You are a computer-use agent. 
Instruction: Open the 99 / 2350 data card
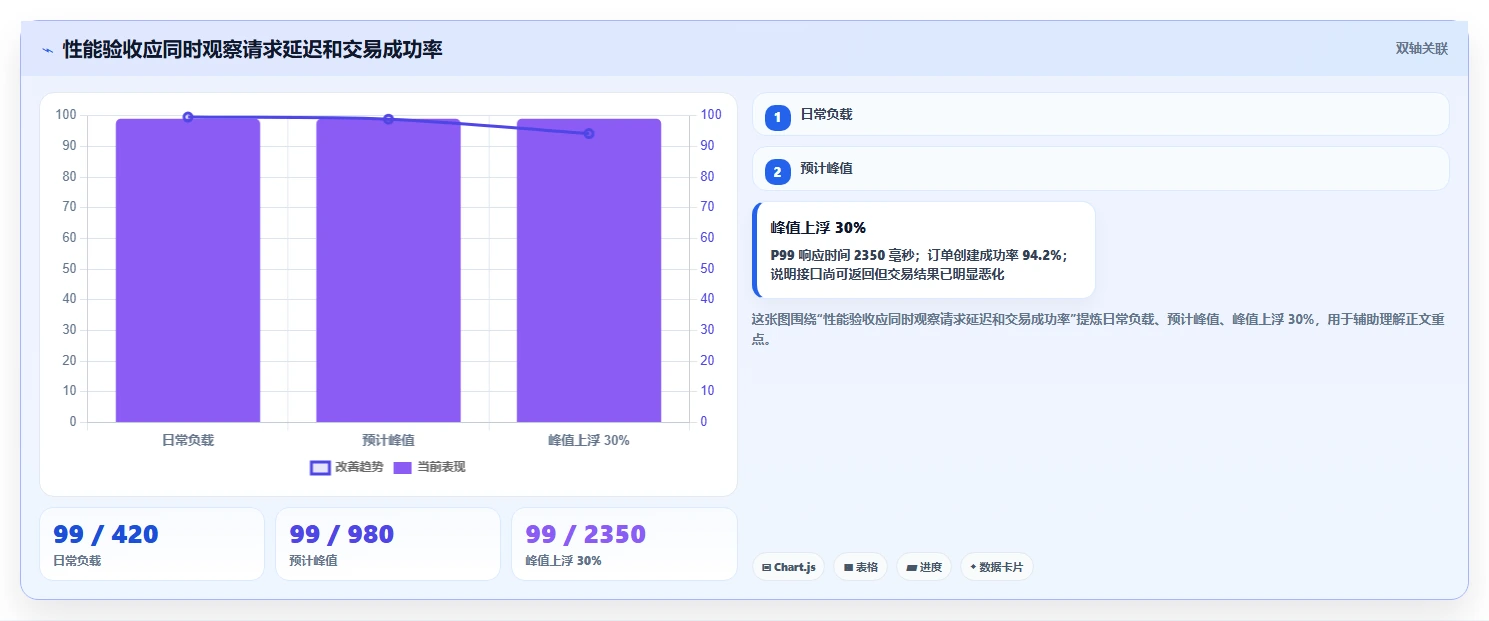tap(624, 544)
